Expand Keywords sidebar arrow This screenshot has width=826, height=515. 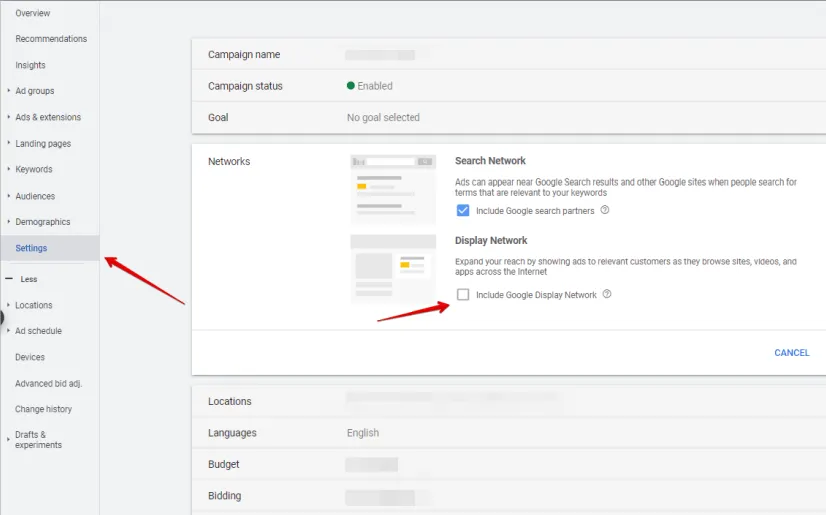8,169
